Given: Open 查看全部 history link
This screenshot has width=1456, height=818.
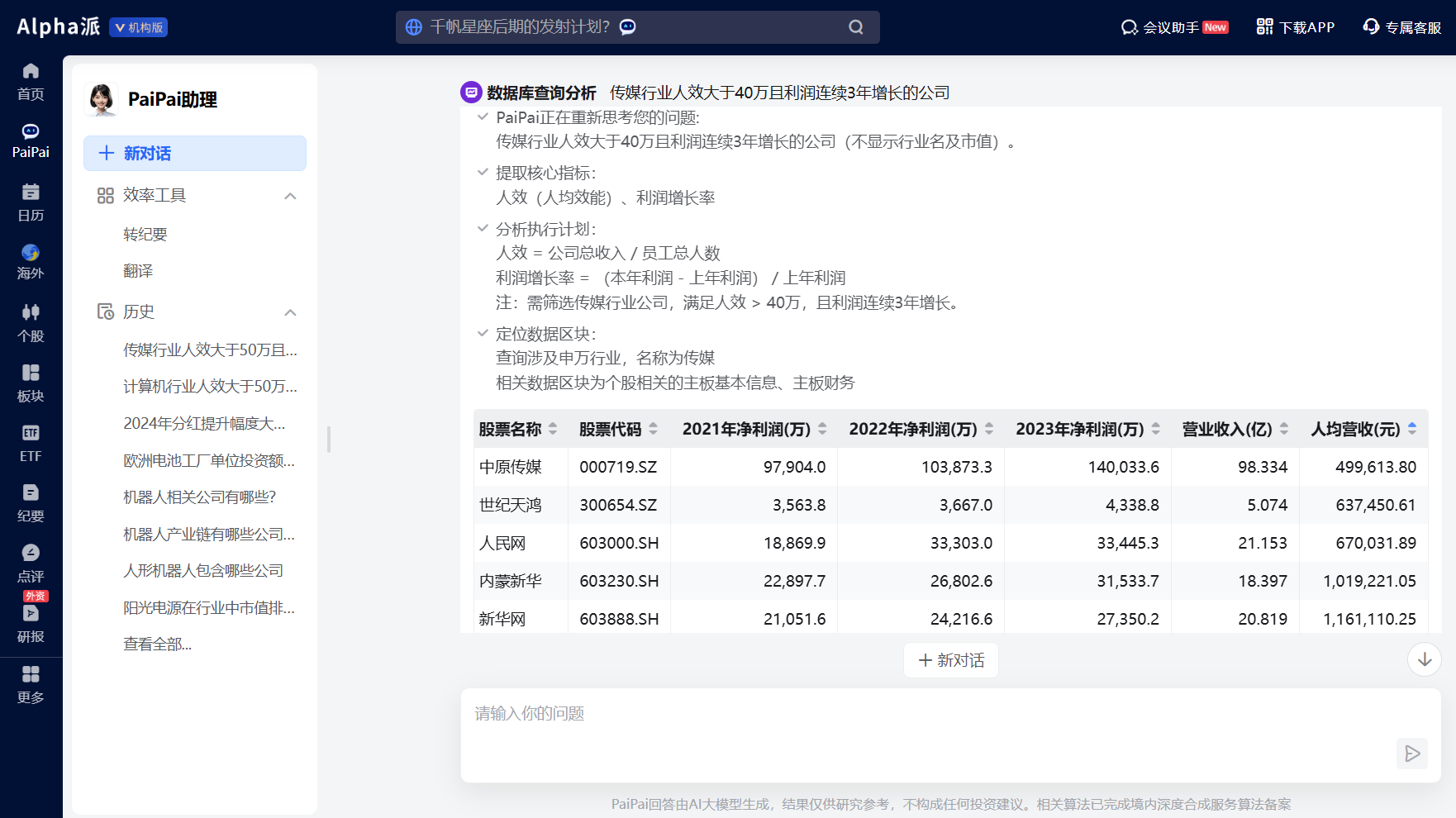Looking at the screenshot, I should [157, 644].
